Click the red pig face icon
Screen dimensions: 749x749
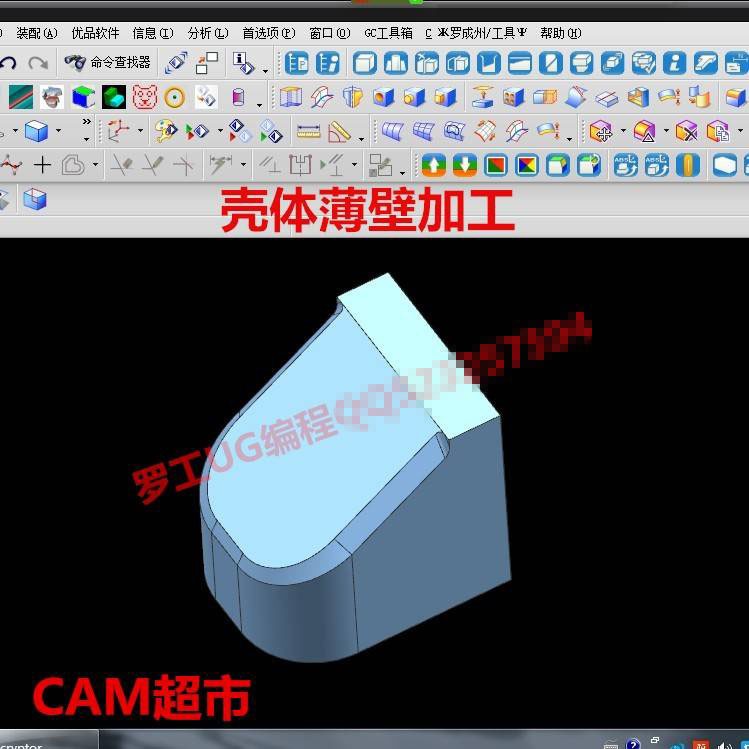145,97
